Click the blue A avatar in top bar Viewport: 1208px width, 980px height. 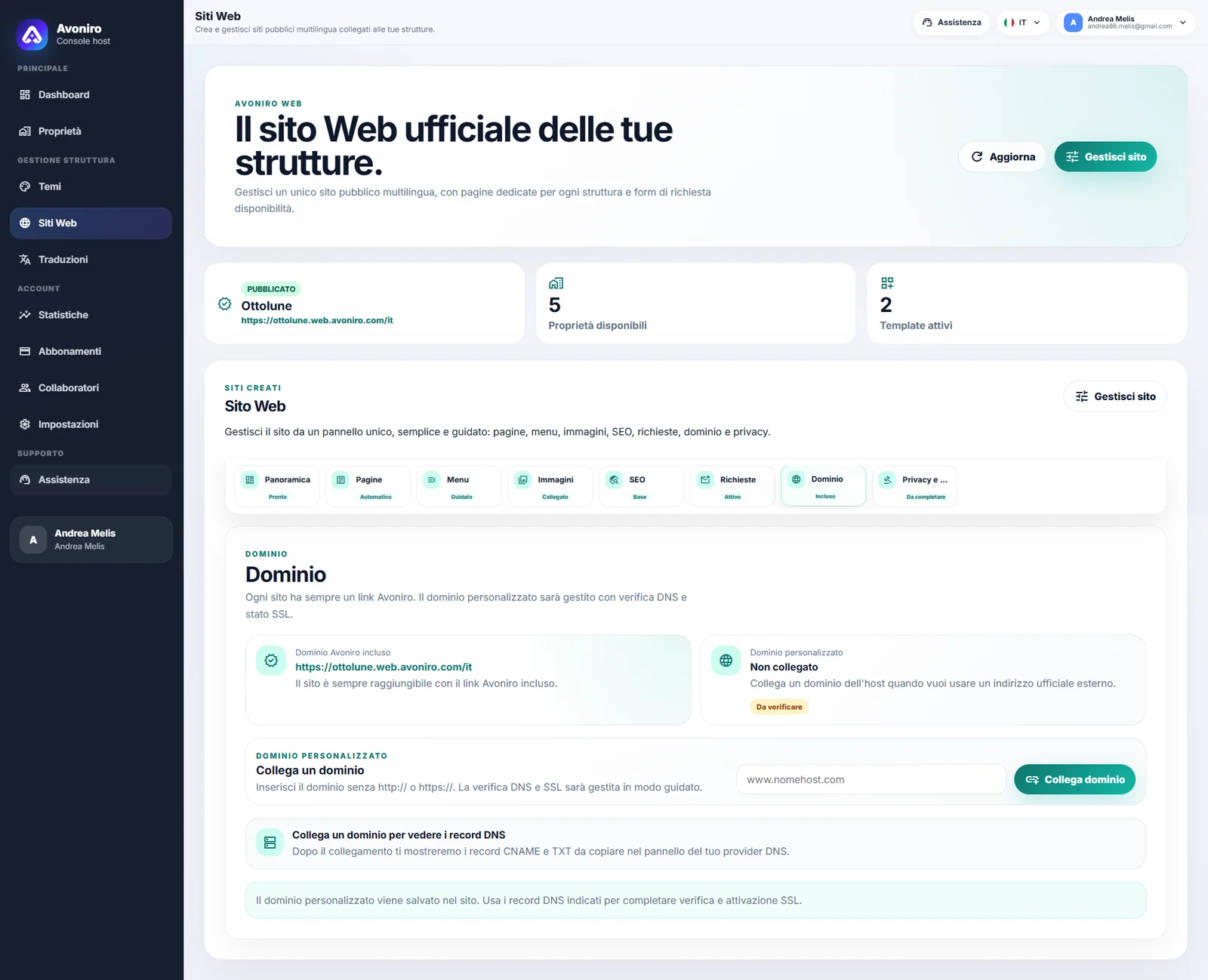pyautogui.click(x=1073, y=23)
